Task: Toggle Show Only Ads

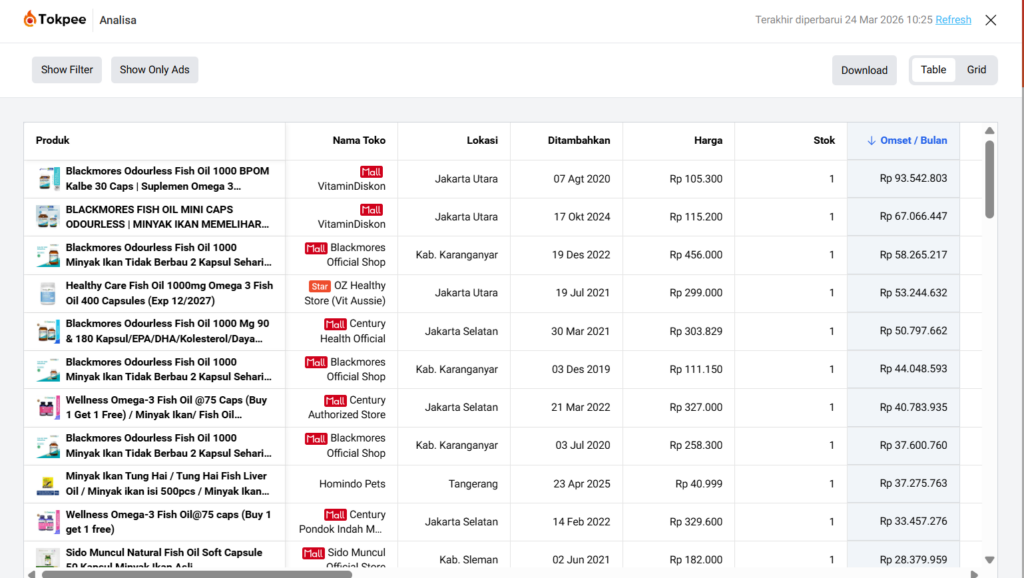Action: (x=154, y=70)
